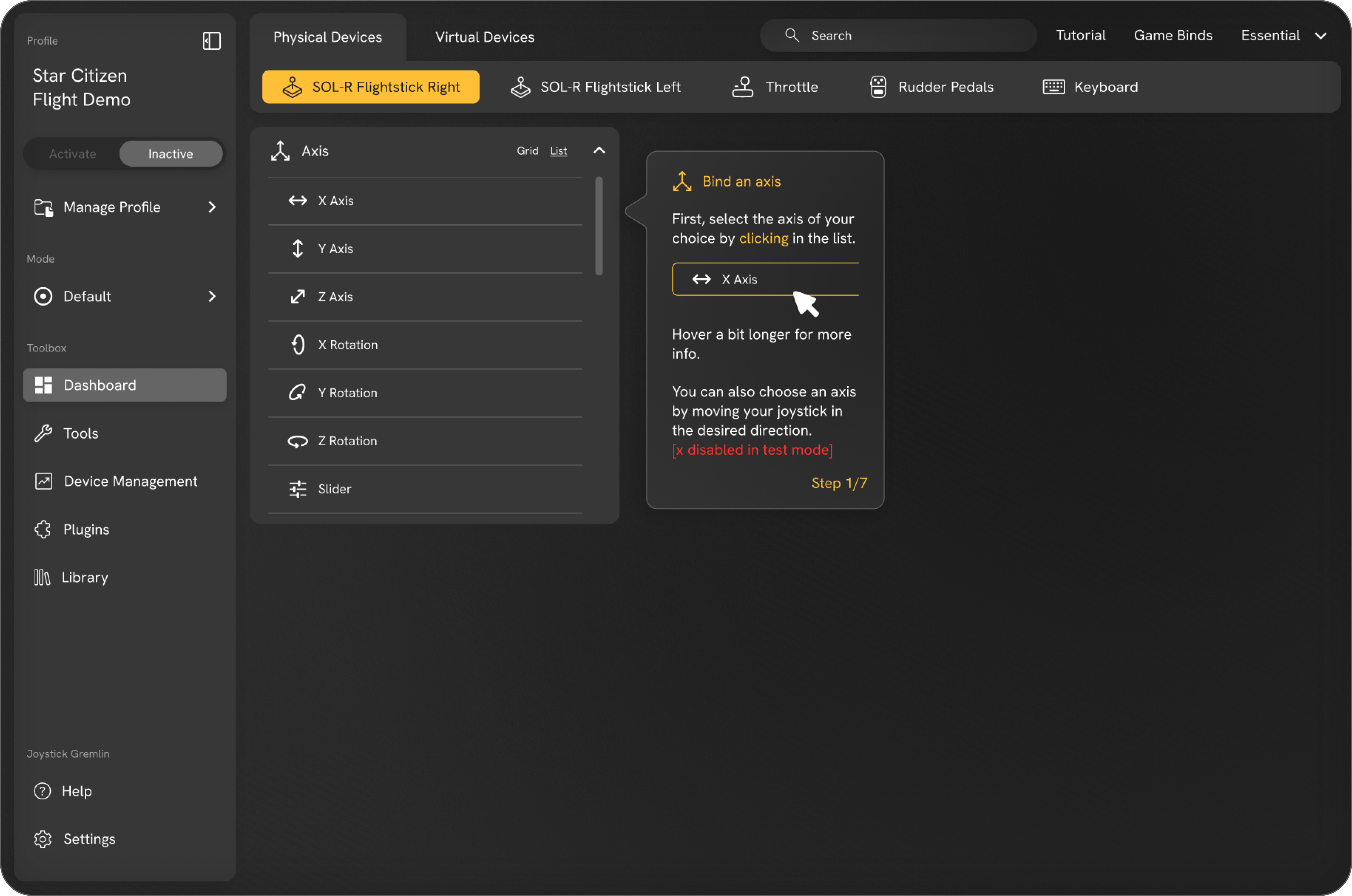Select the Z Axis row label
This screenshot has width=1352, height=896.
pos(336,297)
